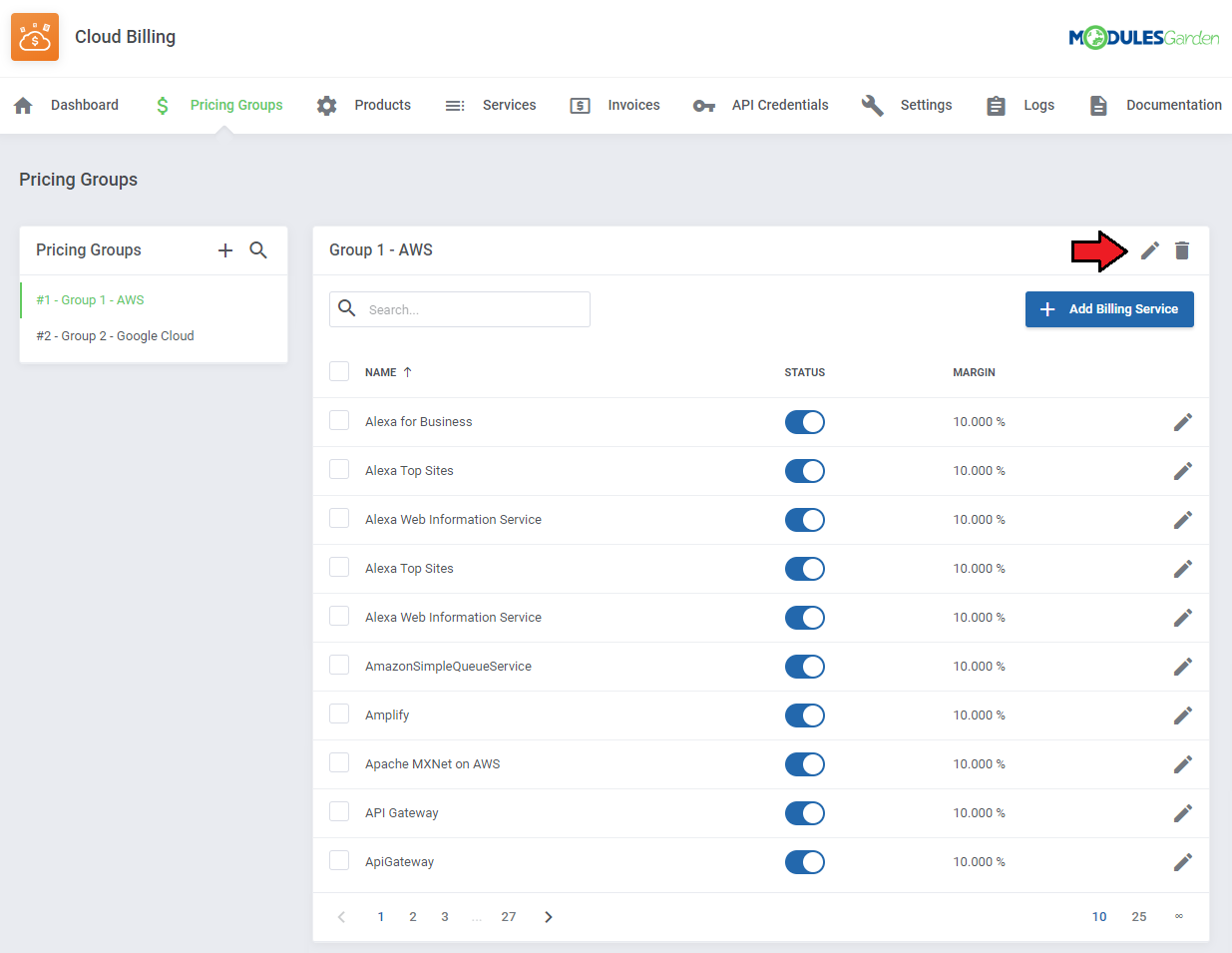
Task: Edit the API Gateway row
Action: 1183,813
